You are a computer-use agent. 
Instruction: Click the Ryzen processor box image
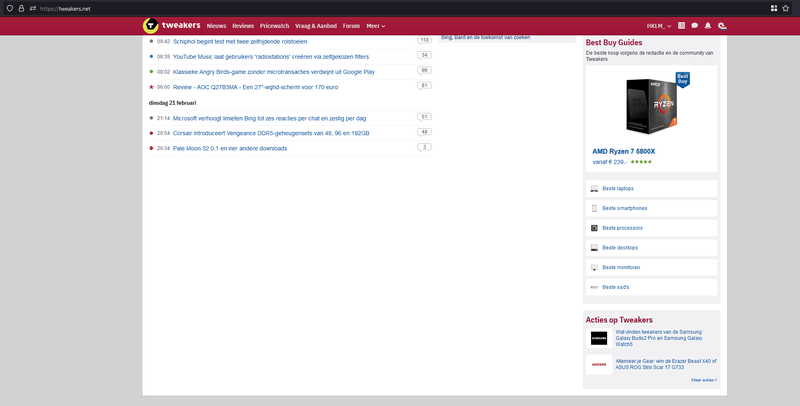click(652, 106)
